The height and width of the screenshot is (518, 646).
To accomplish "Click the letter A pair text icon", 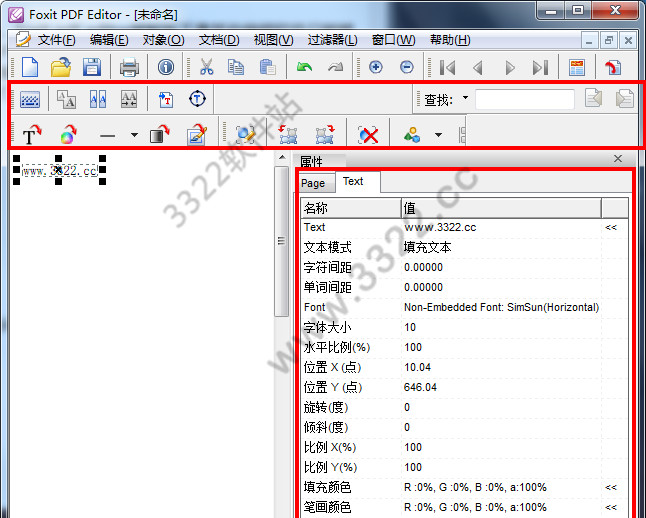I will pyautogui.click(x=66, y=99).
